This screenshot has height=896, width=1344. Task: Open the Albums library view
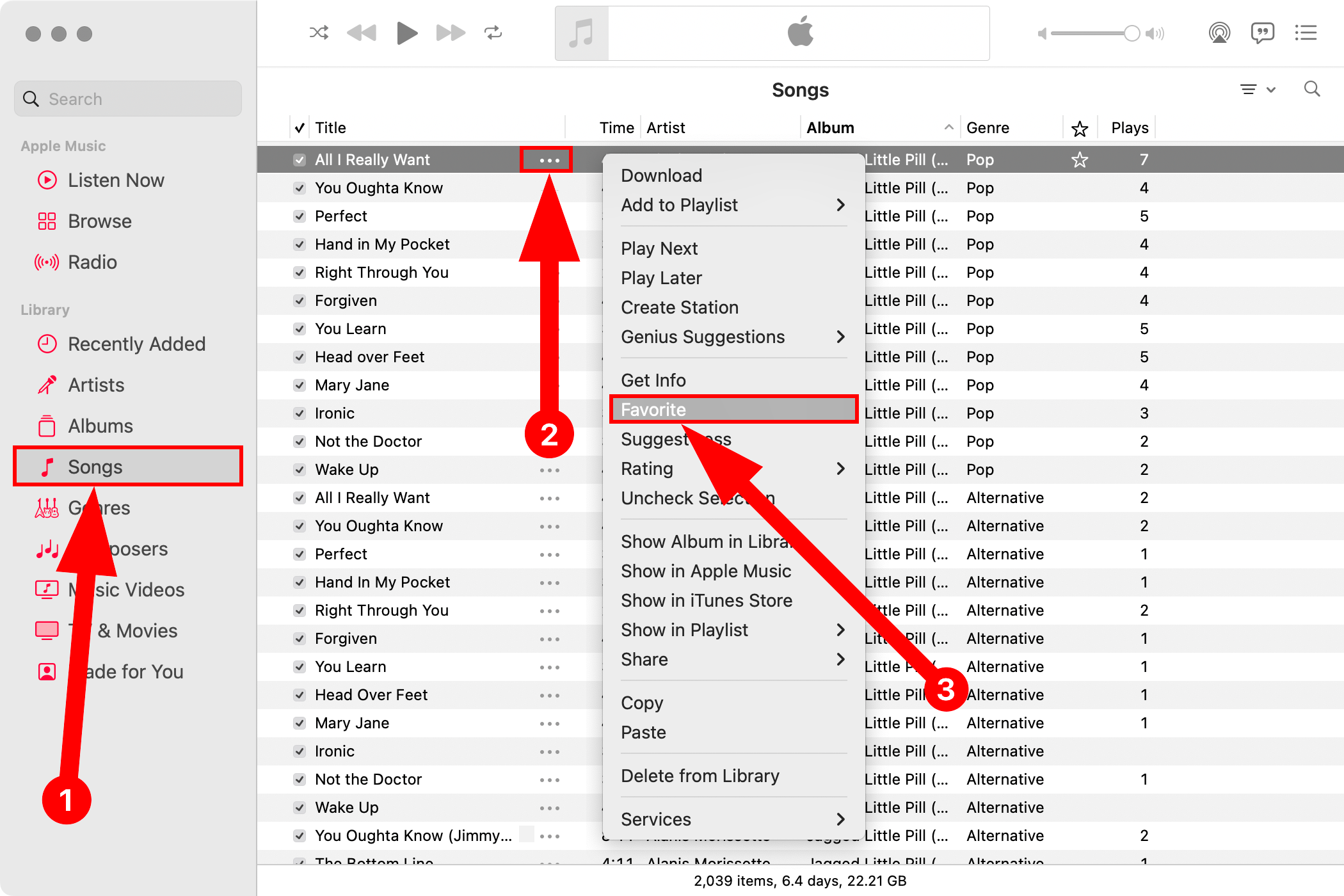99,426
